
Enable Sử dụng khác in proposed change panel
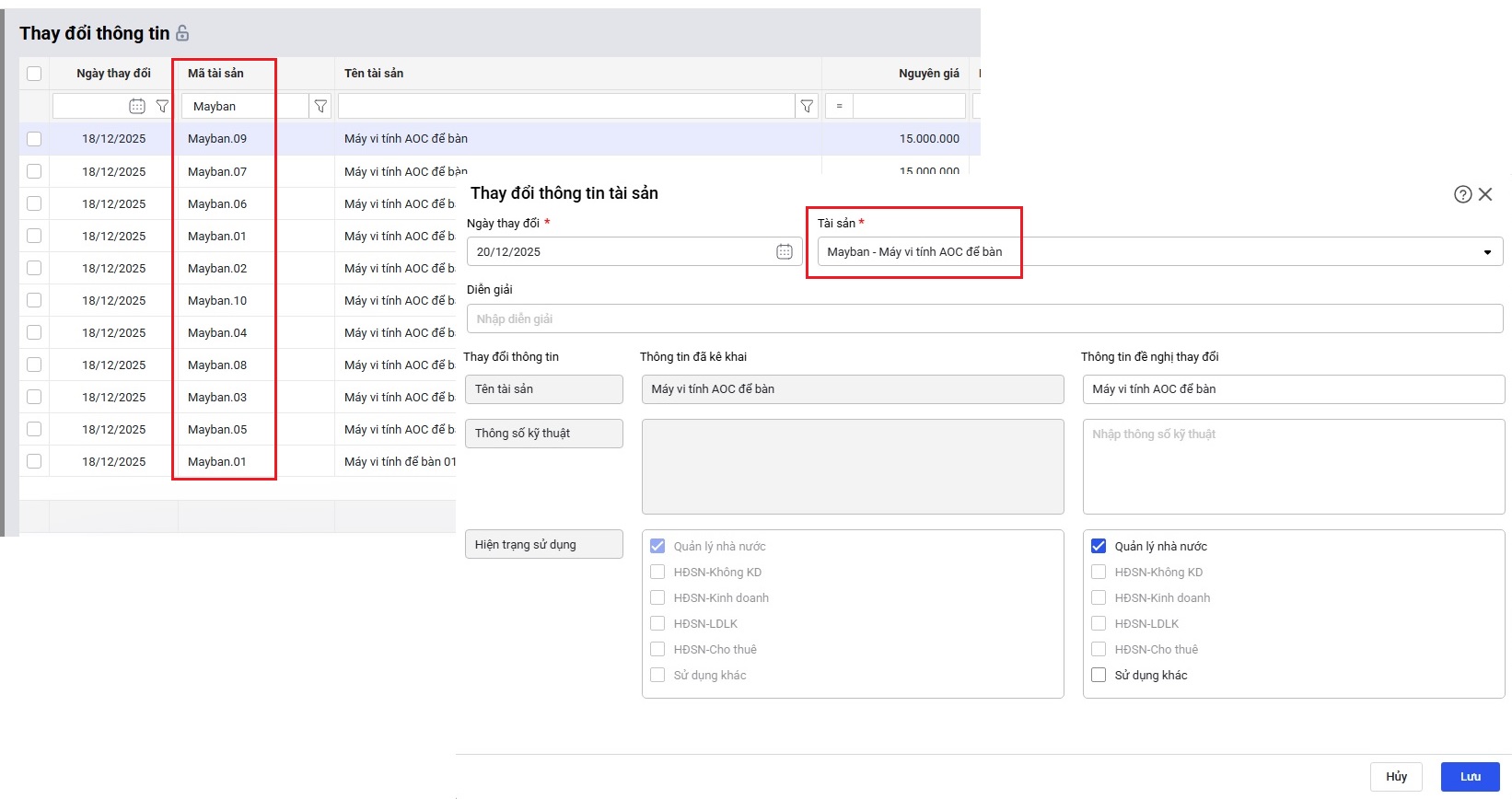point(1099,675)
